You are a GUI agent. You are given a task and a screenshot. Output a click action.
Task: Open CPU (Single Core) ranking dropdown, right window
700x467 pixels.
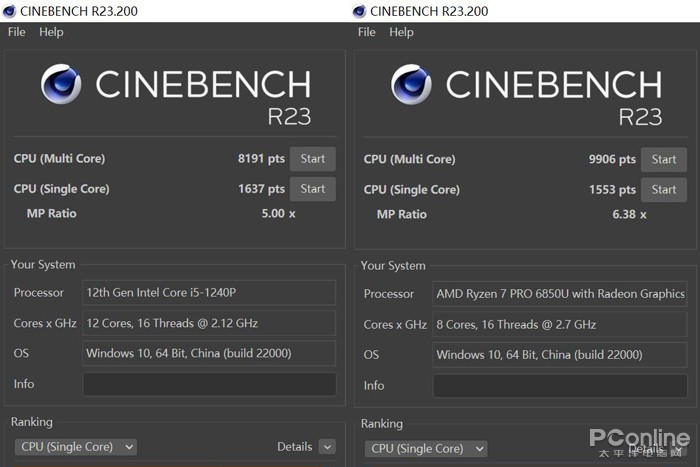426,449
